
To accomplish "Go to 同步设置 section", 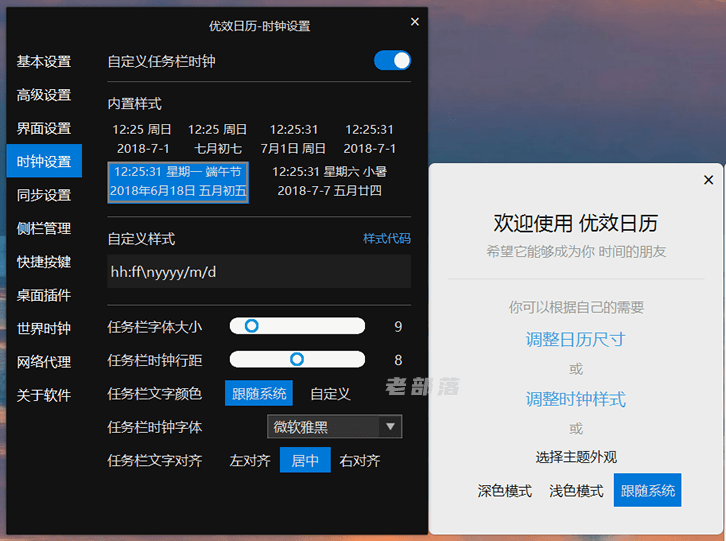I will click(44, 195).
